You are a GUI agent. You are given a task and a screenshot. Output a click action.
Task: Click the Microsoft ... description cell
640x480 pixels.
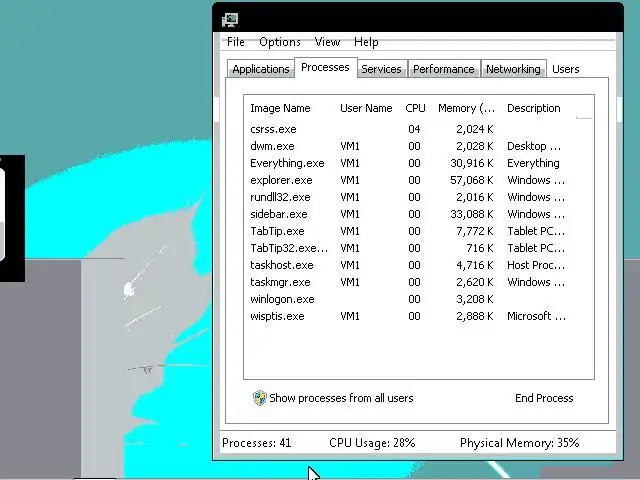pos(536,316)
